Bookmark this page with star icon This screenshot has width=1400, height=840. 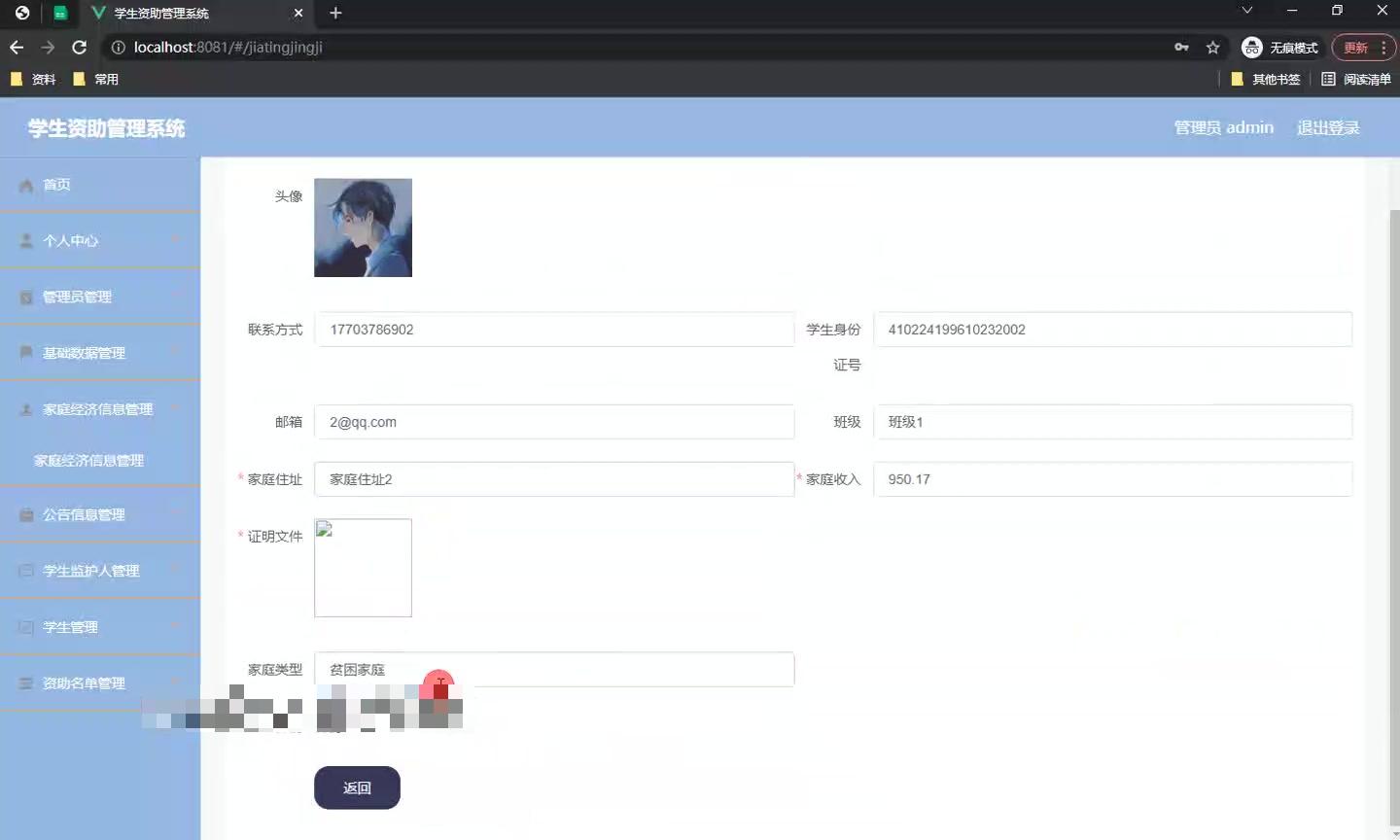[1212, 47]
